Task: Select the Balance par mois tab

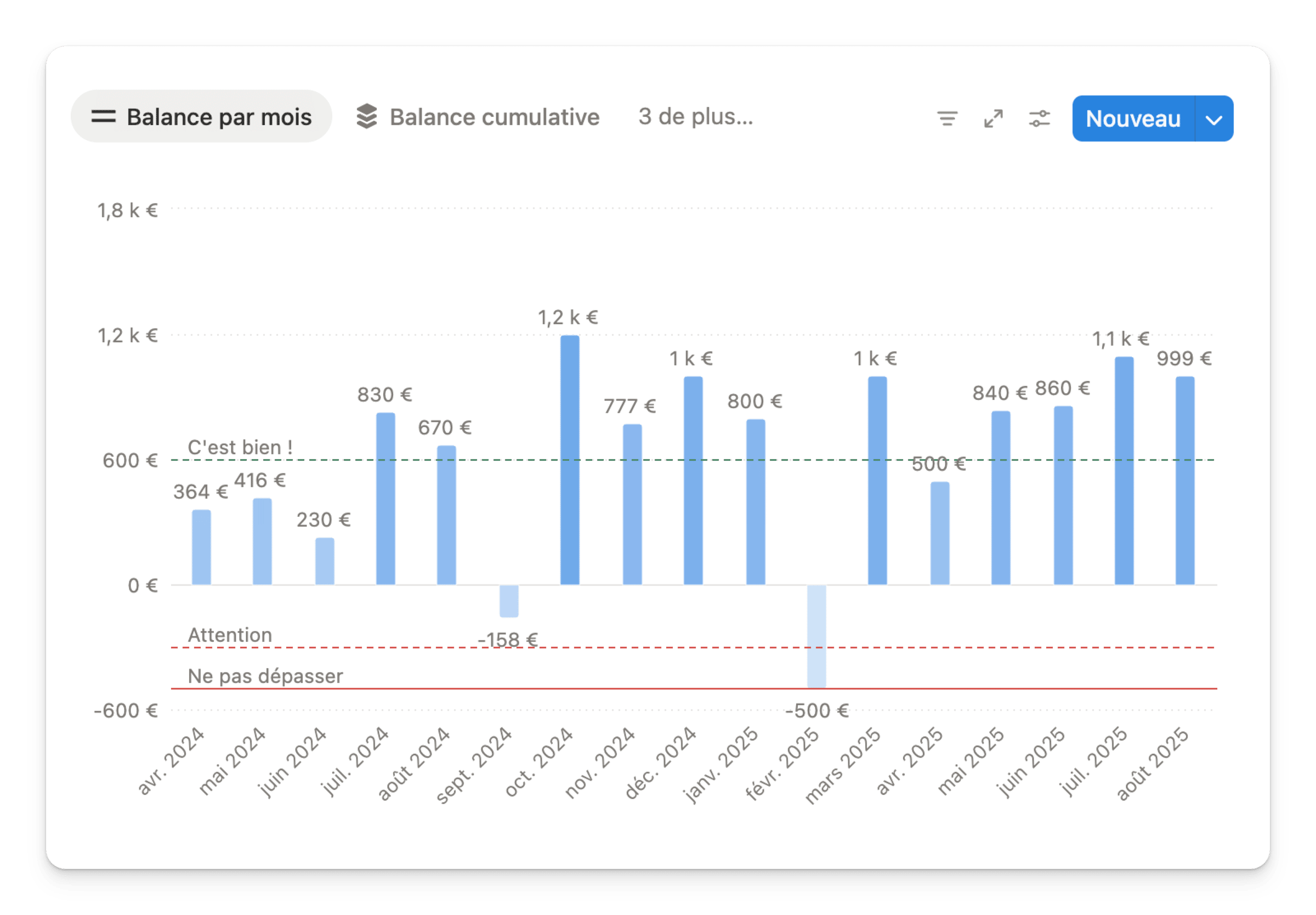Action: point(219,117)
